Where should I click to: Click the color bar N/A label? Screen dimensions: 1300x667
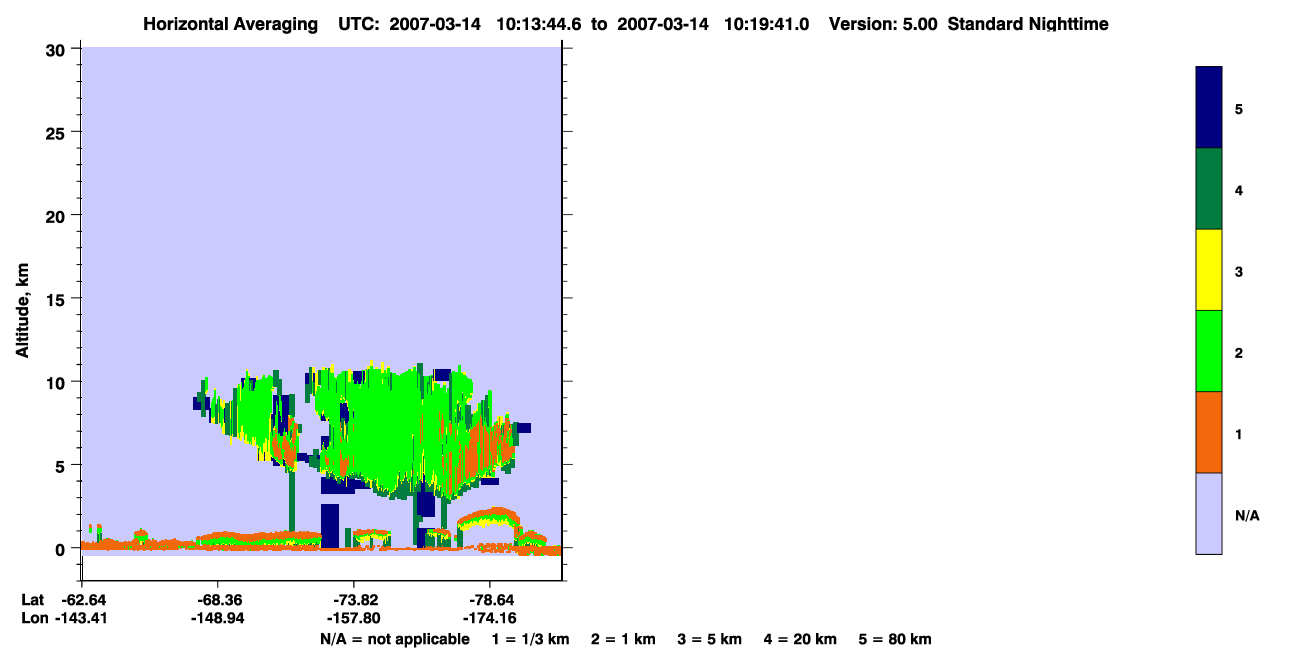point(1247,516)
